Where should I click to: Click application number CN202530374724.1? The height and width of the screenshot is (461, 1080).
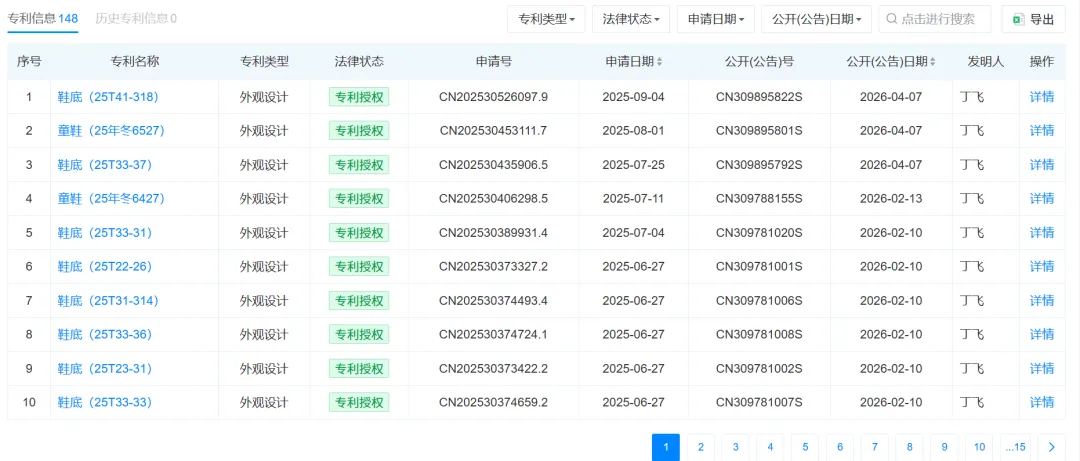(x=493, y=334)
